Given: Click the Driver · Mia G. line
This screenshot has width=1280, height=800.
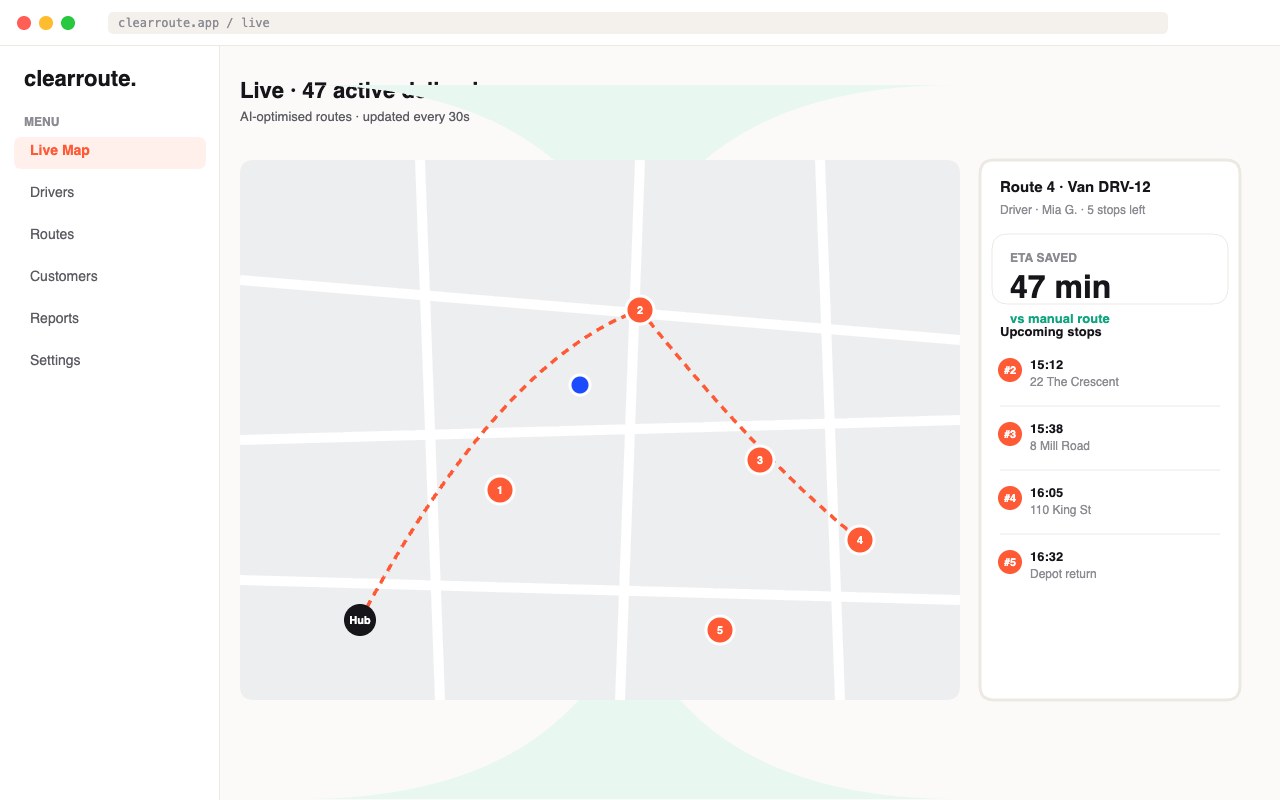Looking at the screenshot, I should [x=1072, y=210].
